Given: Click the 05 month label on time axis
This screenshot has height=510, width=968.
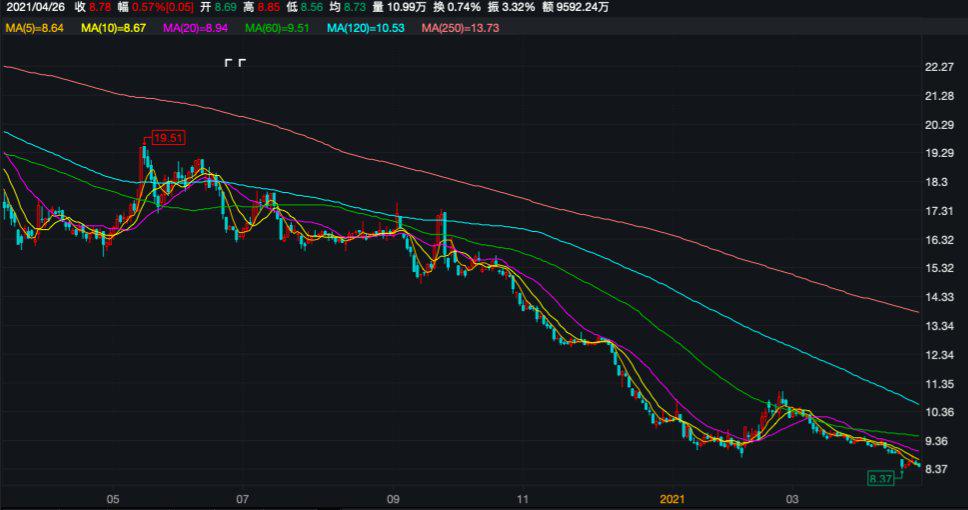Looking at the screenshot, I should tap(112, 498).
